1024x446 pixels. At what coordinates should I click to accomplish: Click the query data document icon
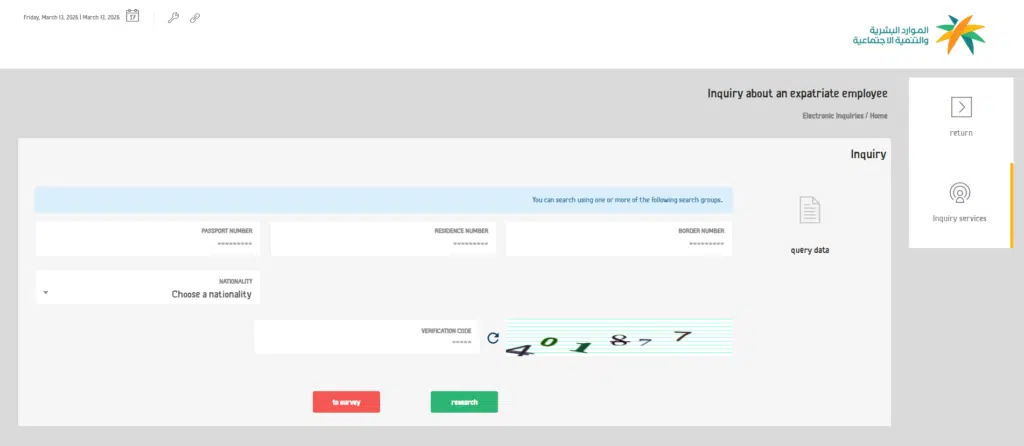click(x=809, y=211)
